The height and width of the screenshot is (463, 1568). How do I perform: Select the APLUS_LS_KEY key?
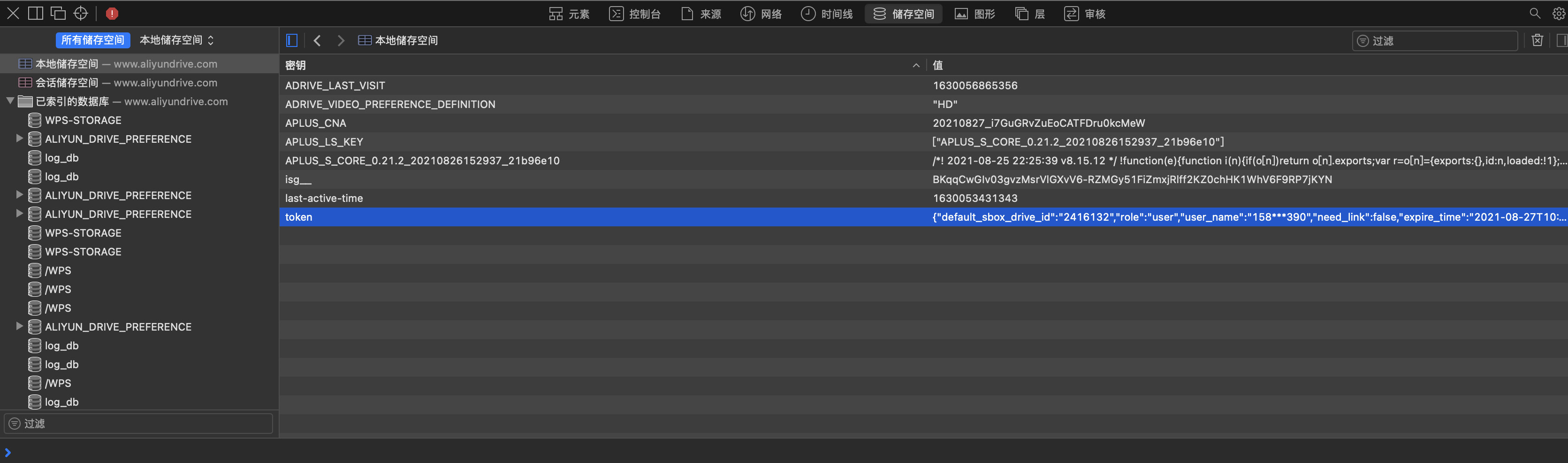point(324,142)
